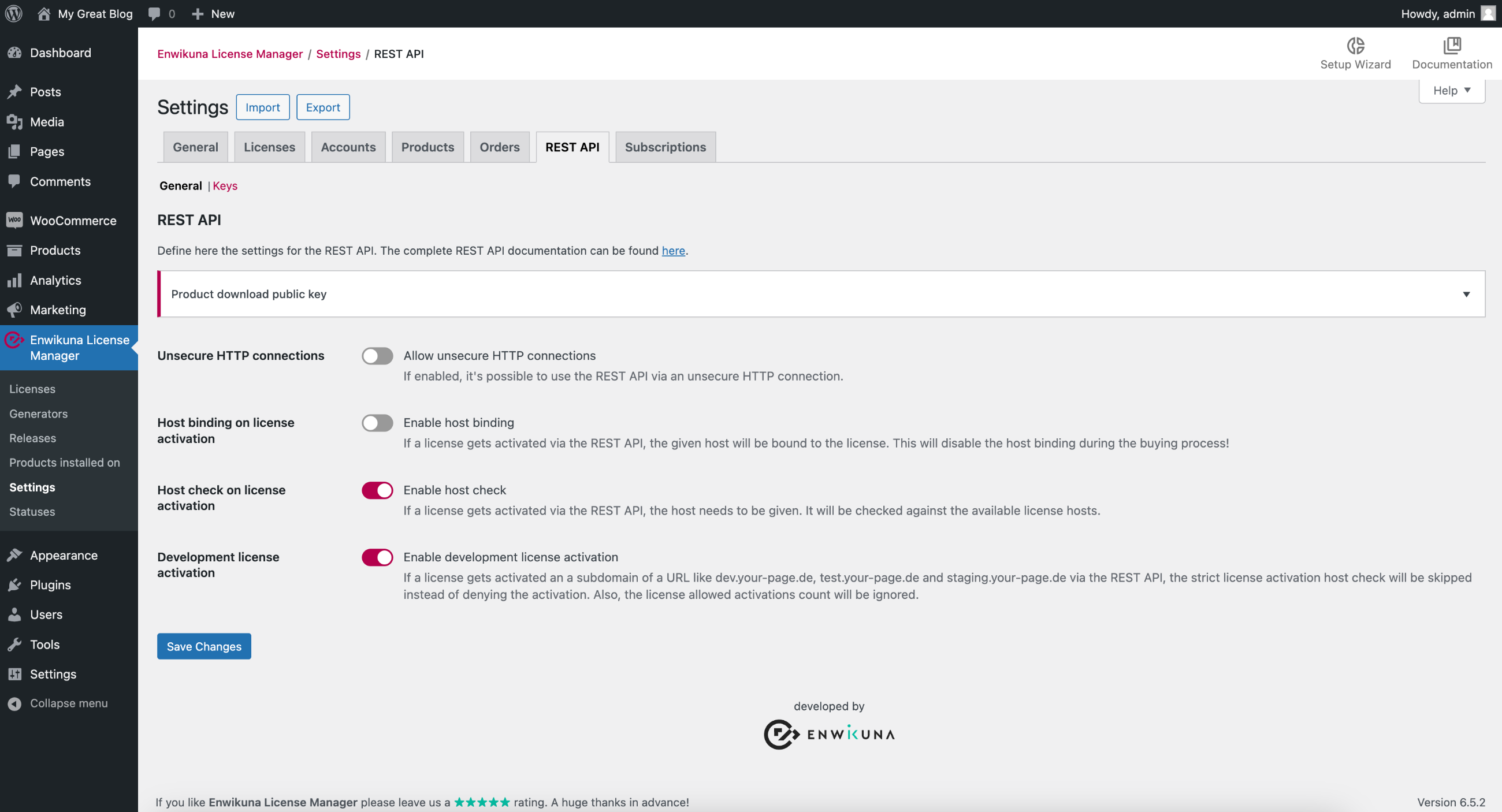Open the REST API documentation 'here' link
1502x812 pixels.
pyautogui.click(x=673, y=251)
